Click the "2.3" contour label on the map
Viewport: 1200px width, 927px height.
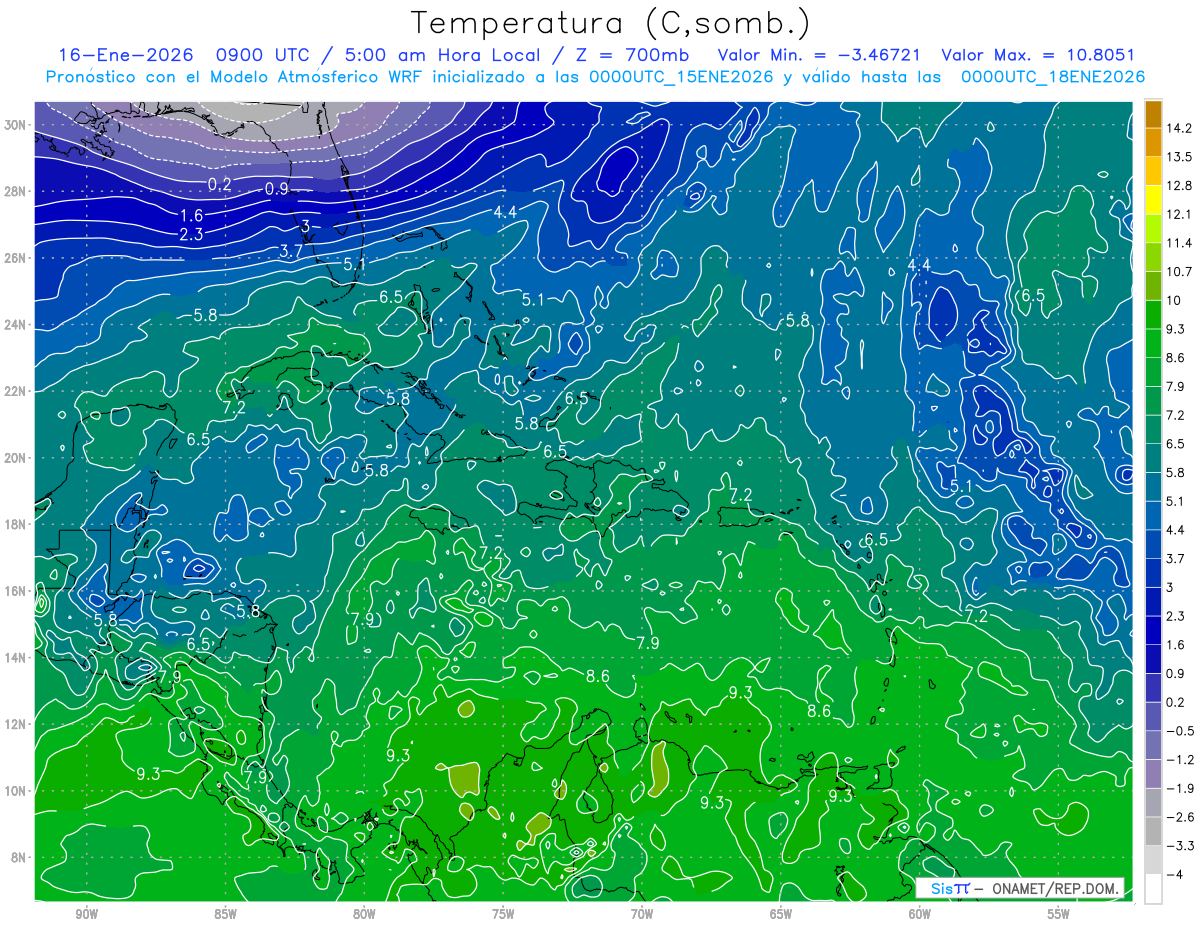pos(191,234)
